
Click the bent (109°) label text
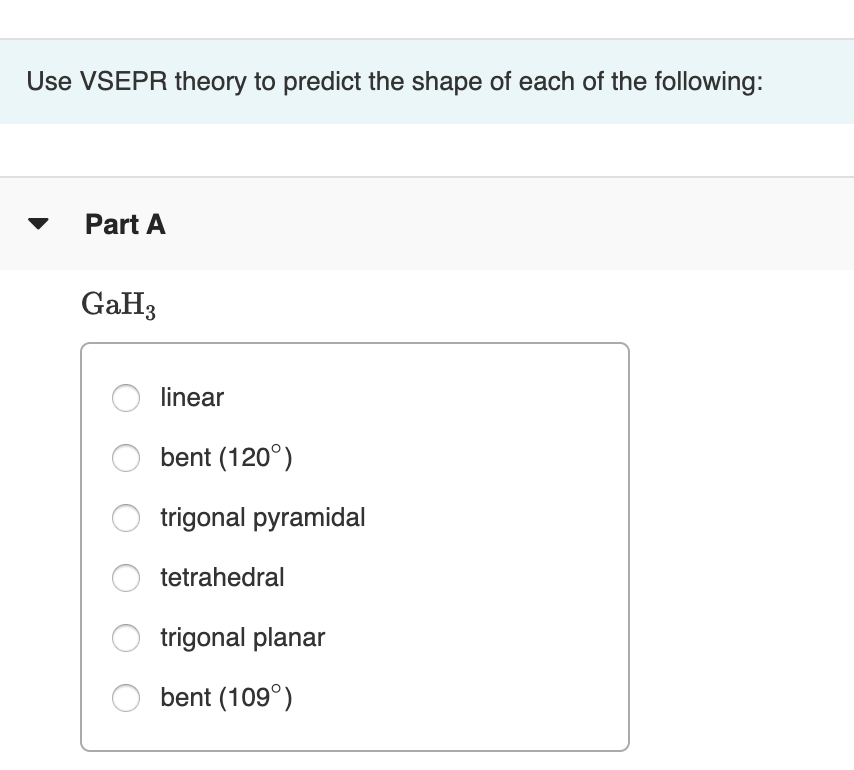226,698
